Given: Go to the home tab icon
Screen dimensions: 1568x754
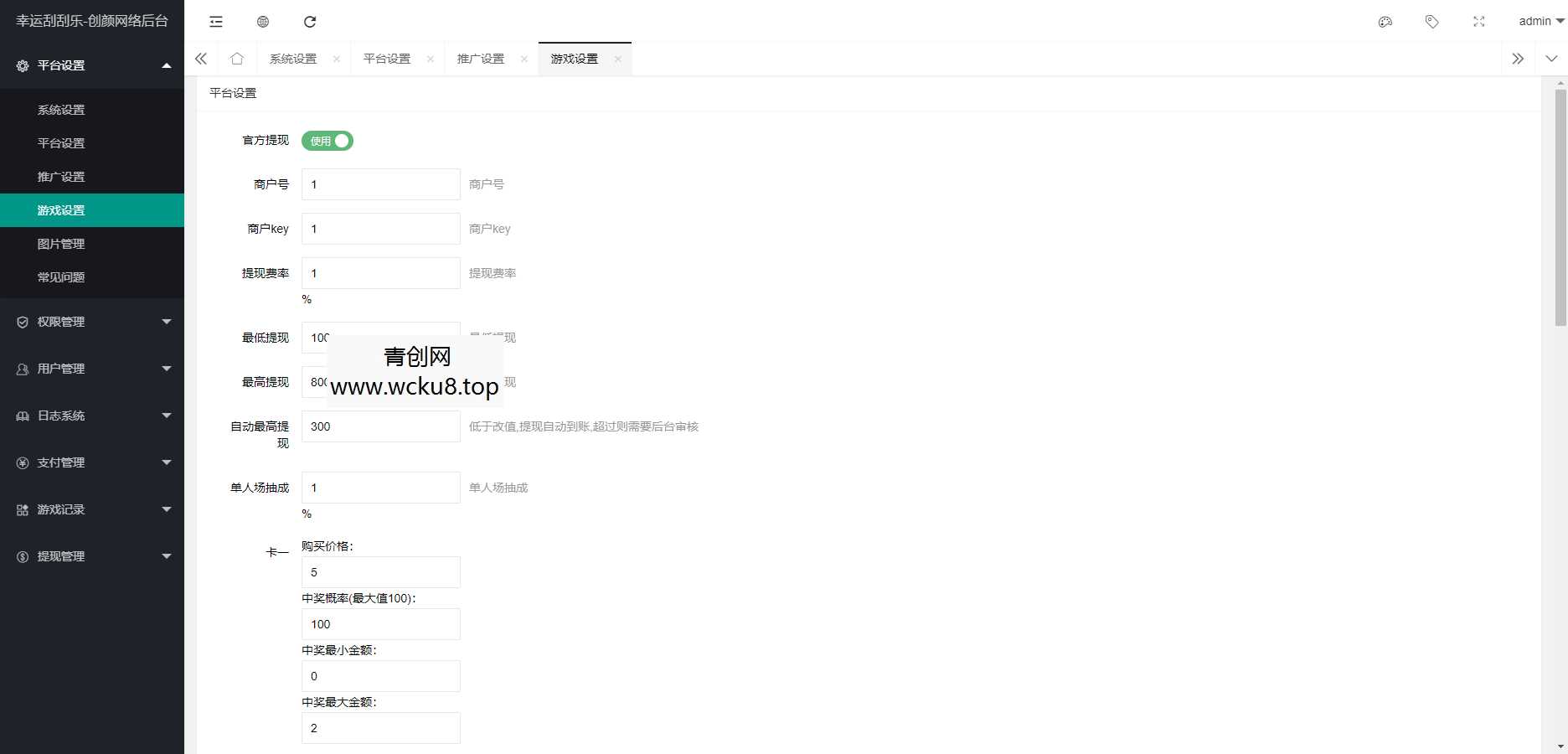Looking at the screenshot, I should (x=237, y=59).
